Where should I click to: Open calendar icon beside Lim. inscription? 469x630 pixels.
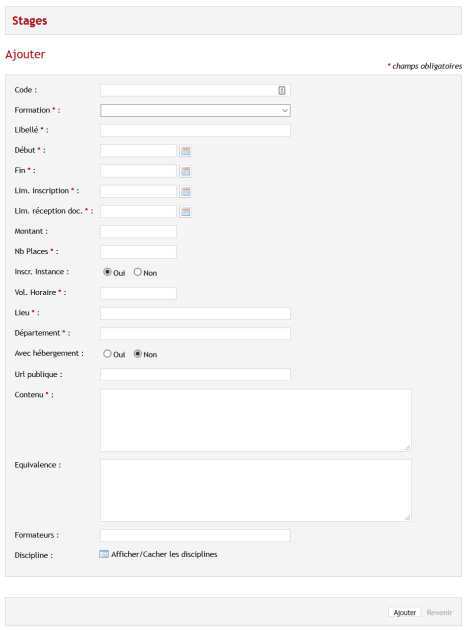(x=185, y=191)
